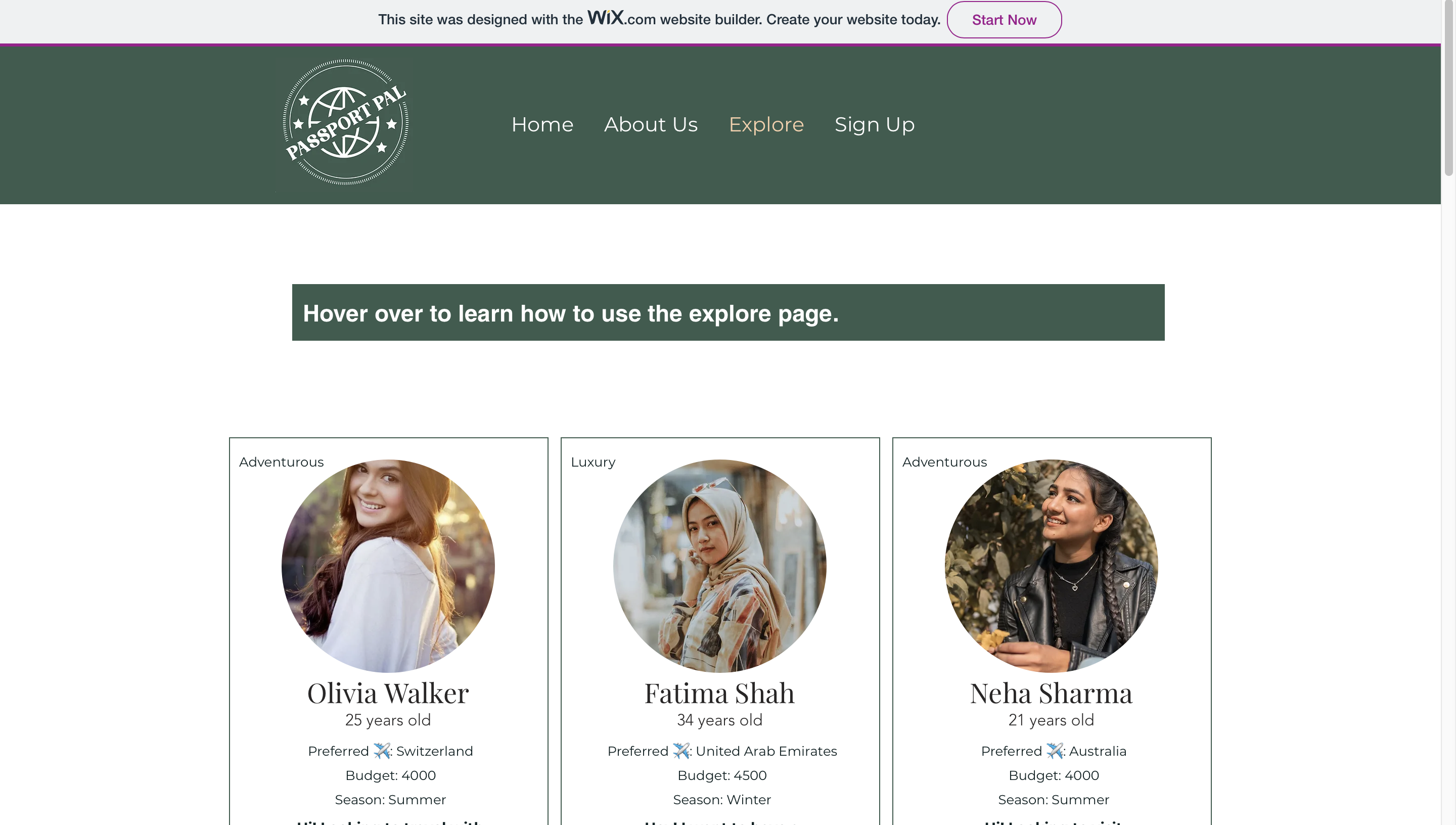Image resolution: width=1456 pixels, height=825 pixels.
Task: Click the Hover over to learn banner
Action: [x=728, y=313]
